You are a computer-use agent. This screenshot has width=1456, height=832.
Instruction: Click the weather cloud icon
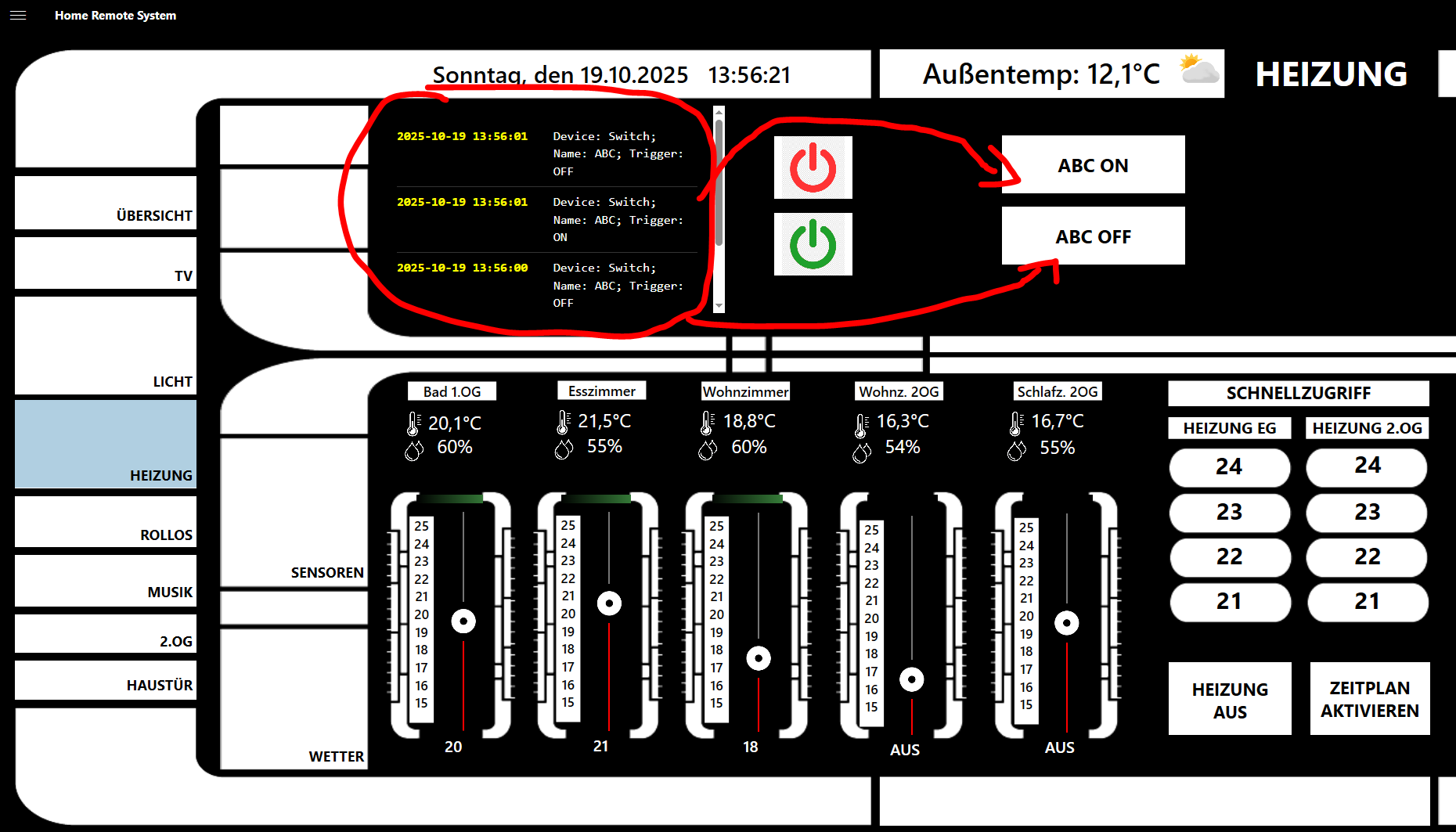click(1198, 71)
